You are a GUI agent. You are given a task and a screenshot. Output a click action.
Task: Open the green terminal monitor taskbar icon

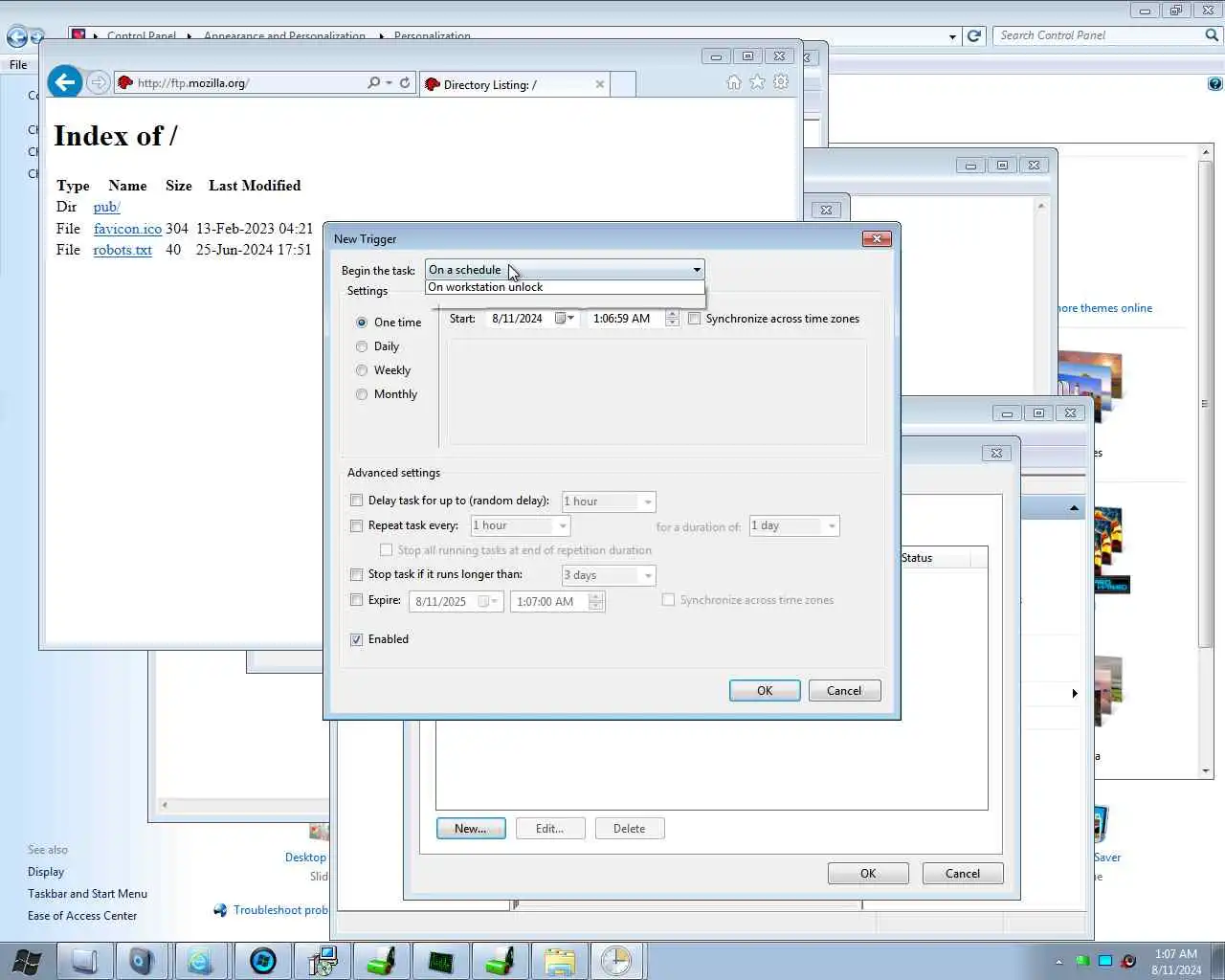pos(440,961)
